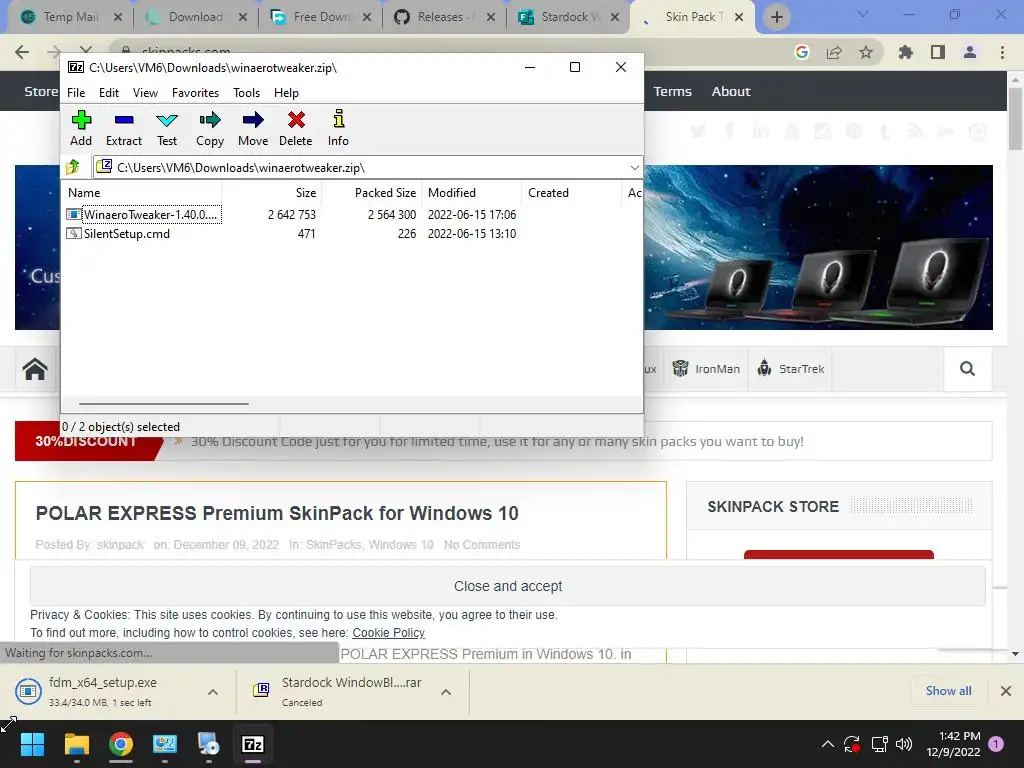Click Close and accept cookies button
Image resolution: width=1024 pixels, height=768 pixels.
pos(507,586)
